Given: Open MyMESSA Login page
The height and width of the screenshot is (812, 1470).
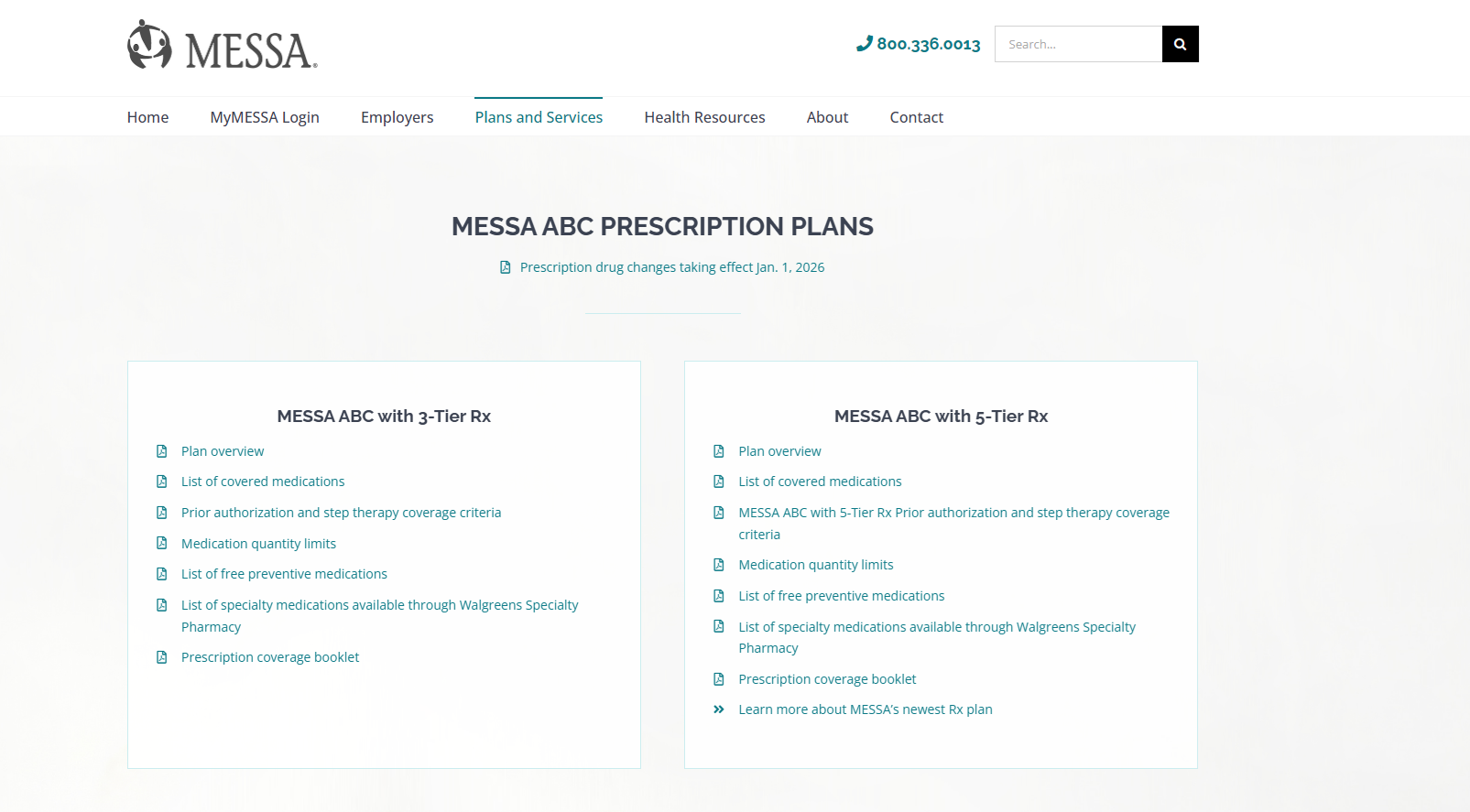Looking at the screenshot, I should point(265,117).
